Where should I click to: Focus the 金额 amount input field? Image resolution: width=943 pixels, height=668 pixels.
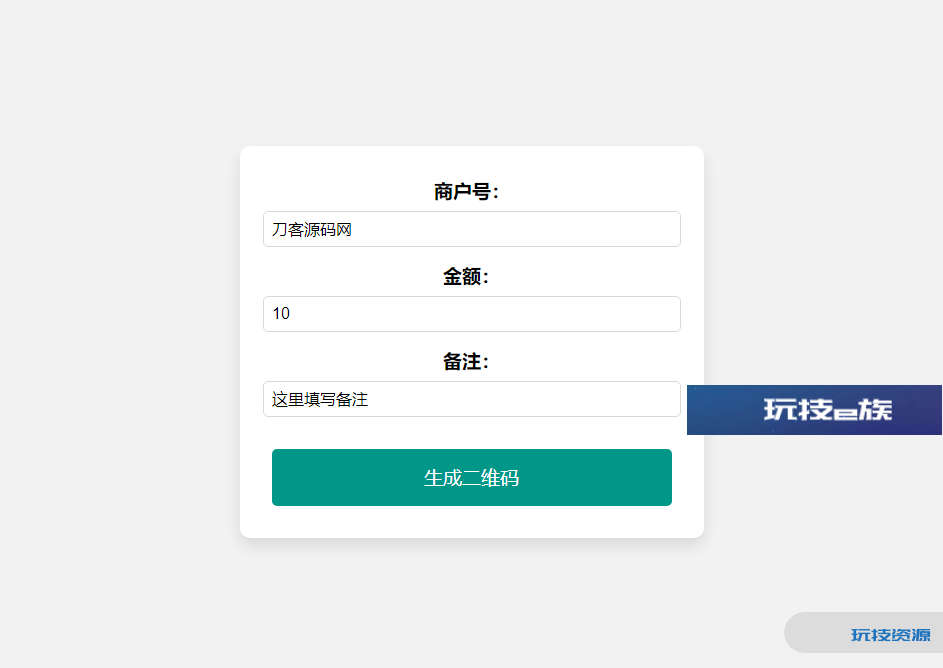click(472, 314)
